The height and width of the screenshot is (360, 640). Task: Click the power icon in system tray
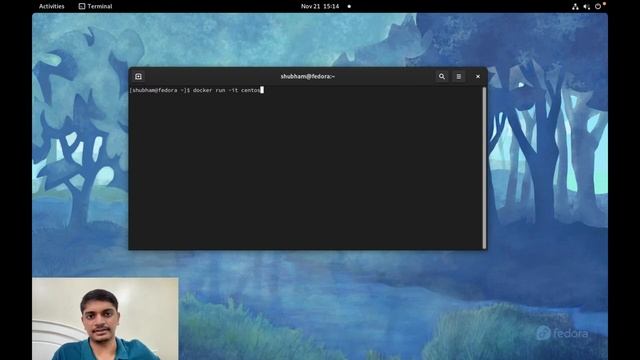pyautogui.click(x=598, y=6)
